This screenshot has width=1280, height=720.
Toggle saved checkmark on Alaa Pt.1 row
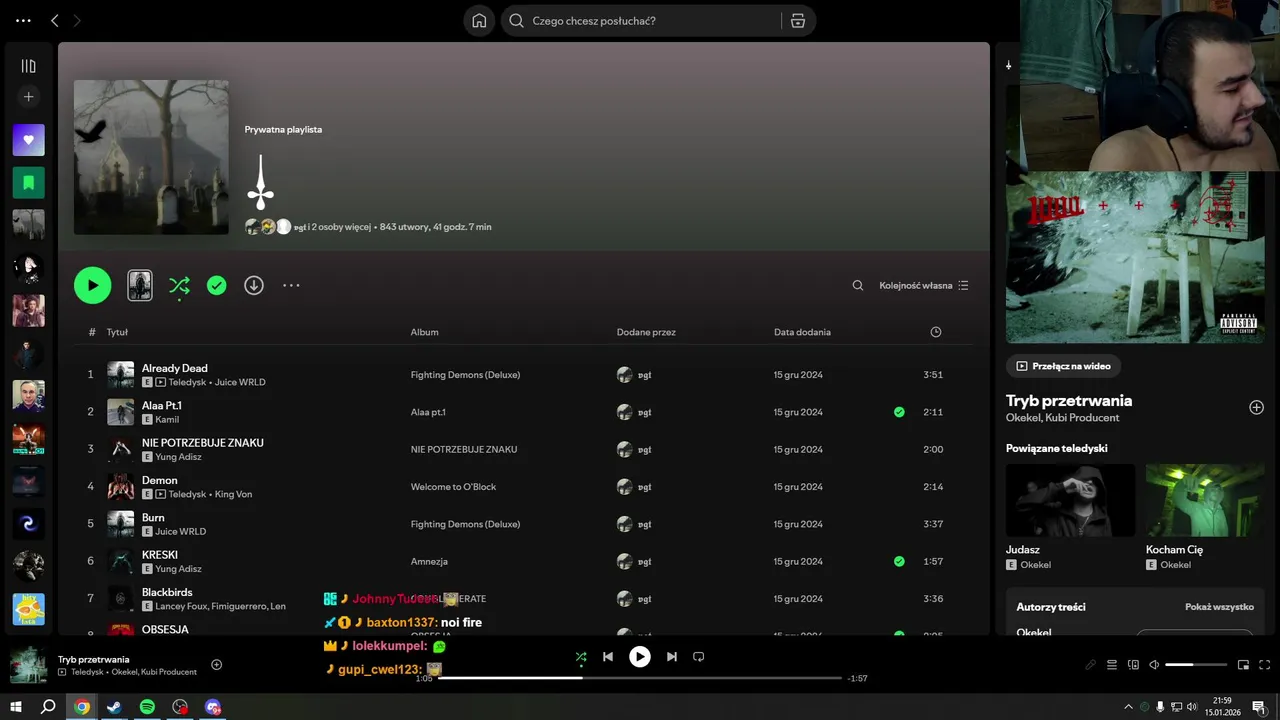(899, 412)
